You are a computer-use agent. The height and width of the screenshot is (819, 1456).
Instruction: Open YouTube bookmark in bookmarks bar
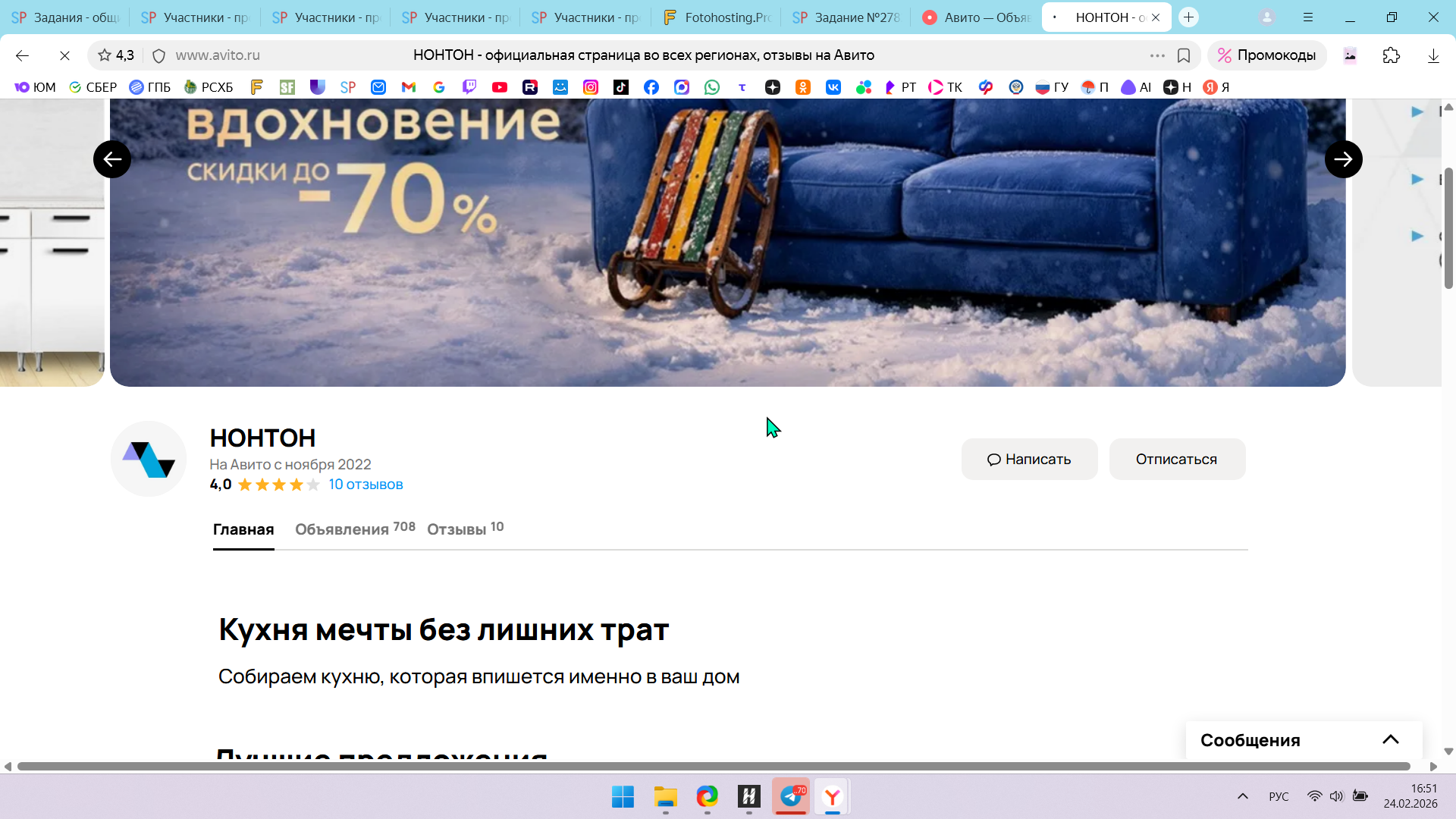pyautogui.click(x=499, y=87)
